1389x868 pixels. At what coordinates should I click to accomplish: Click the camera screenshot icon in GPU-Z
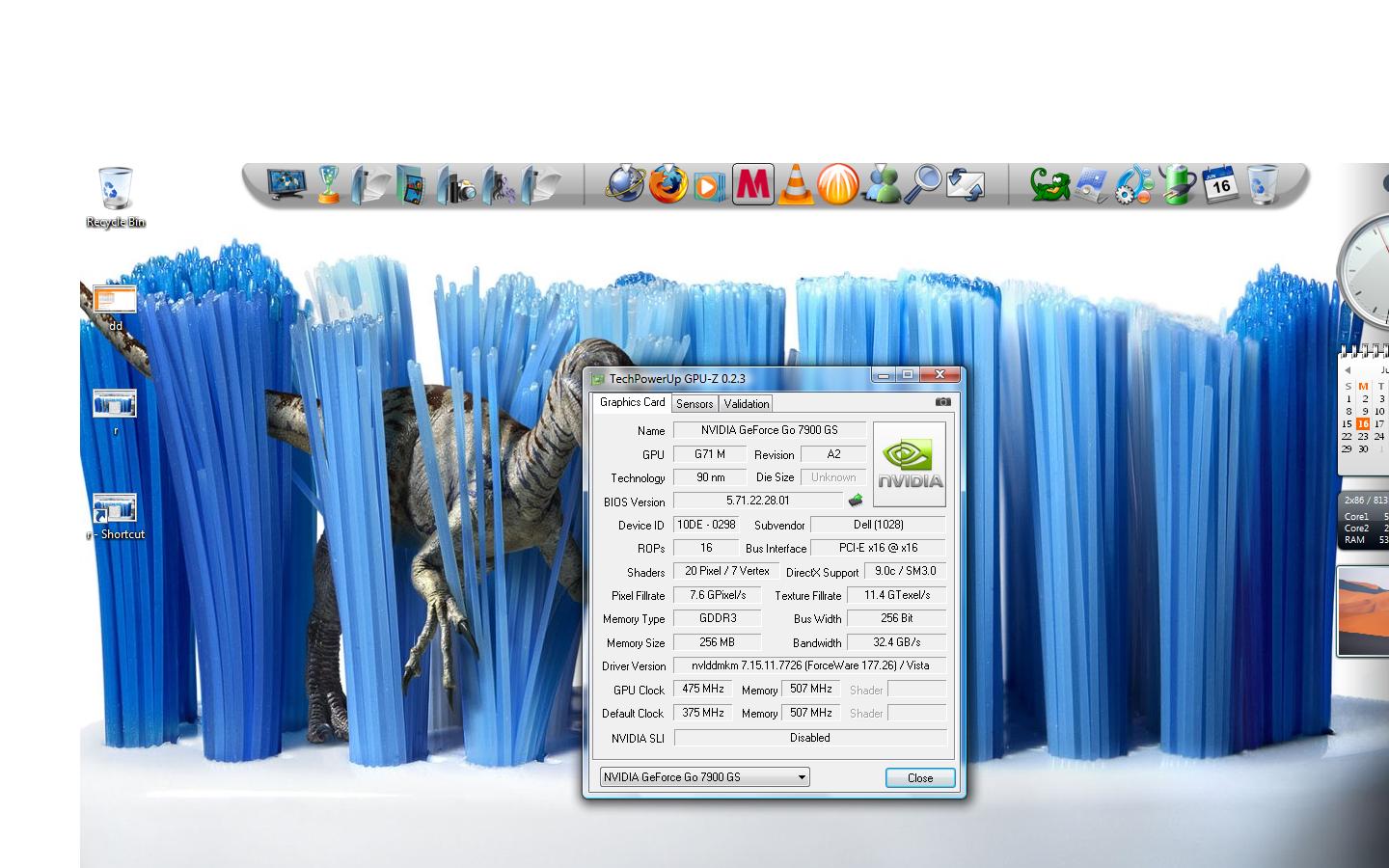(942, 402)
